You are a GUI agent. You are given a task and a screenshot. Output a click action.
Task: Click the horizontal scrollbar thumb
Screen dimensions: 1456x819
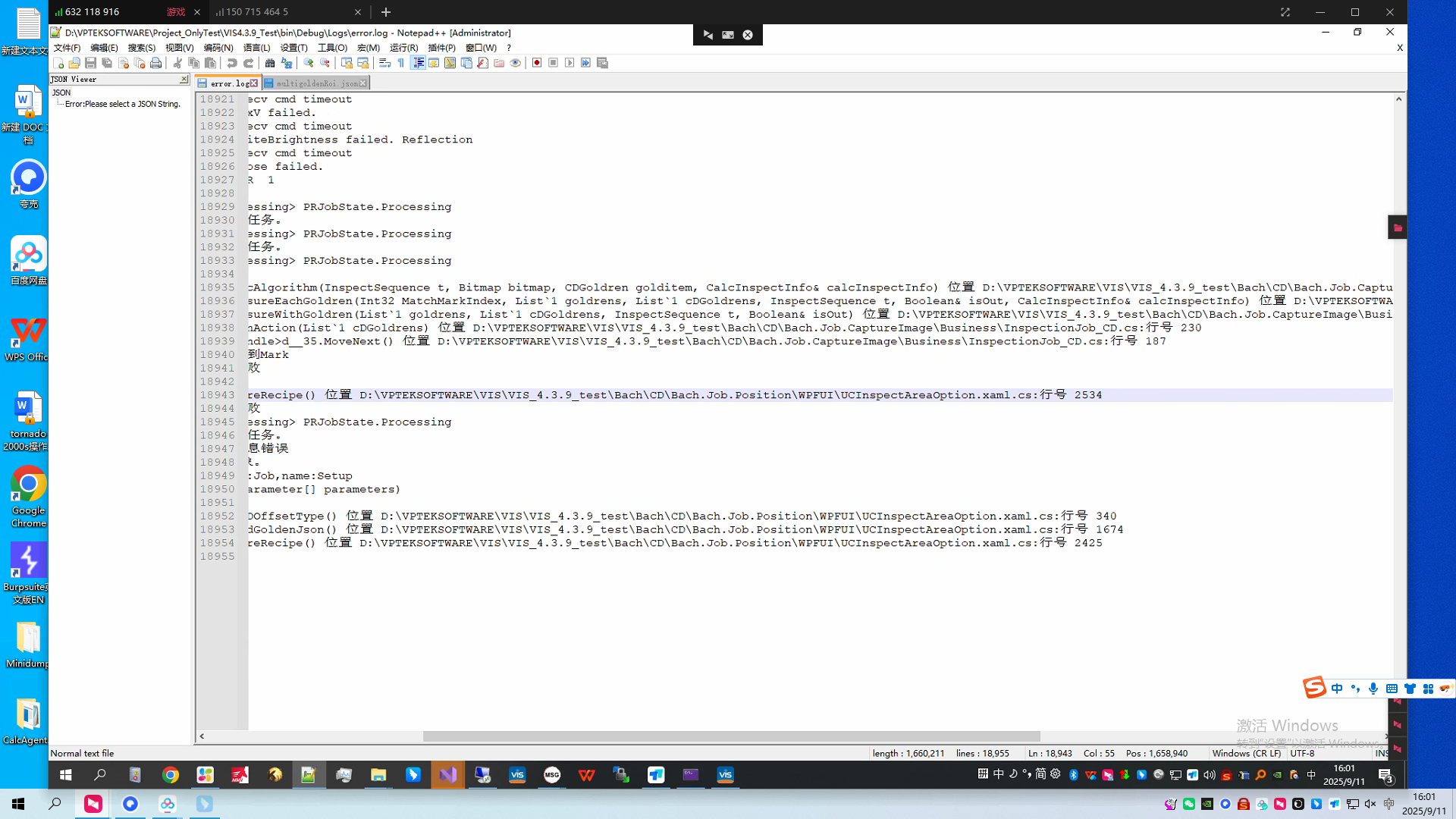point(731,736)
